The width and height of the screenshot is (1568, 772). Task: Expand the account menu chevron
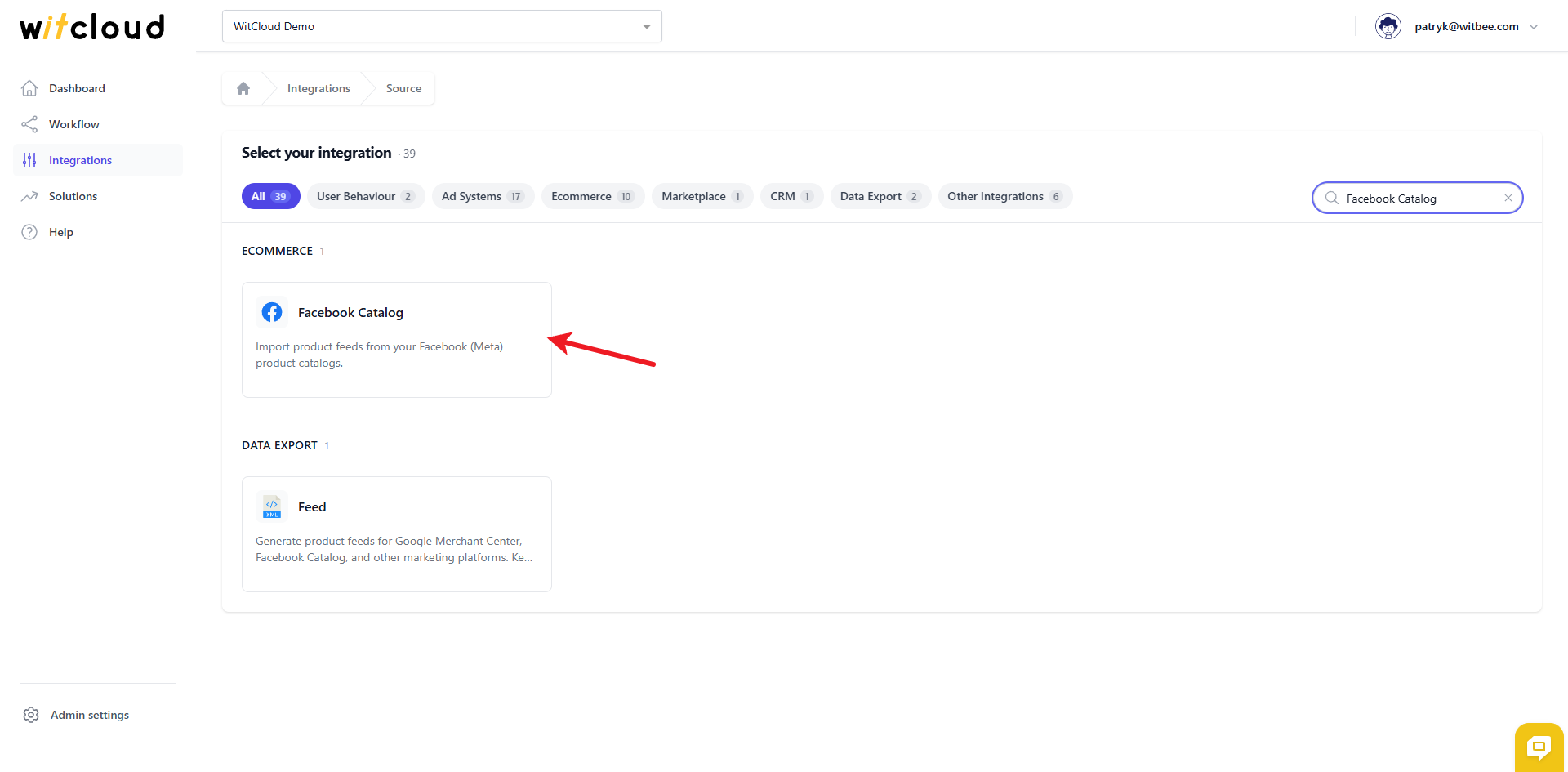click(1534, 26)
